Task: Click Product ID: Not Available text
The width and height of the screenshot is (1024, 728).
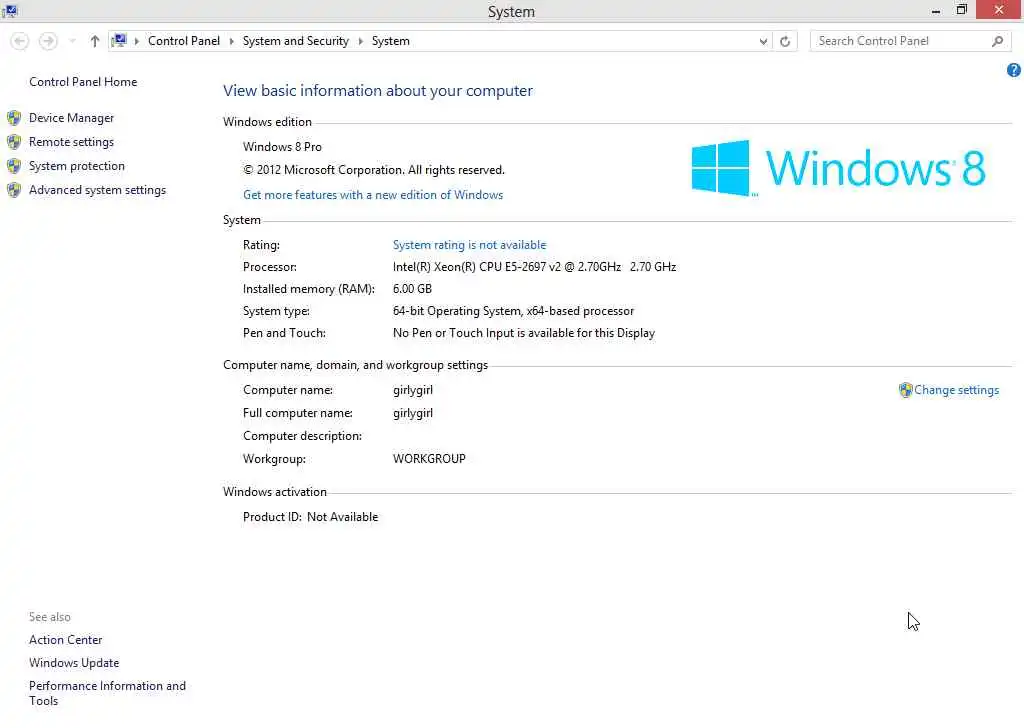Action: 310,516
